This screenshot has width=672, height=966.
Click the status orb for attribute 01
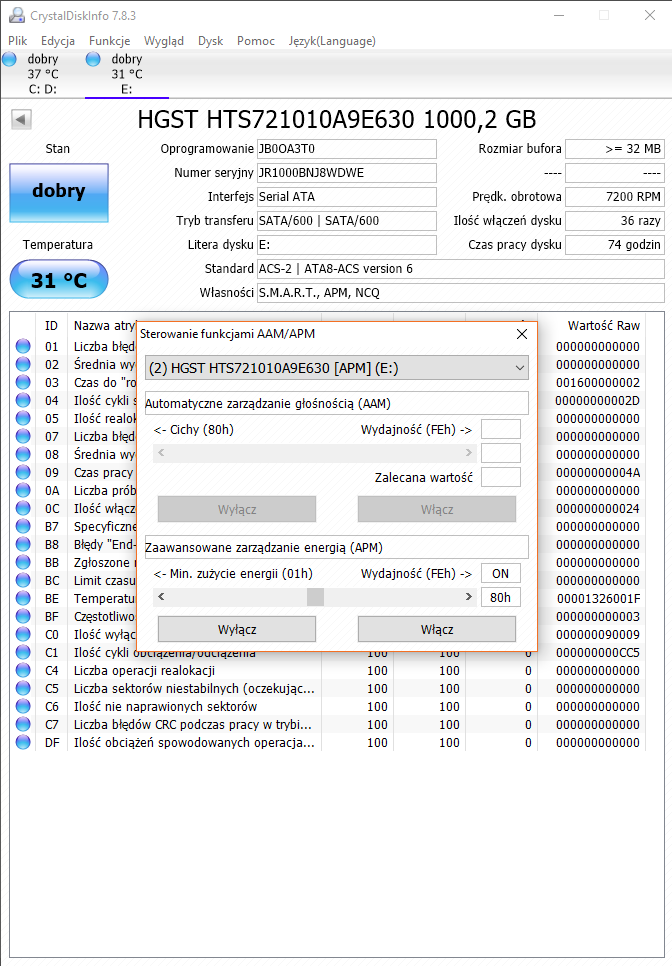coord(23,346)
